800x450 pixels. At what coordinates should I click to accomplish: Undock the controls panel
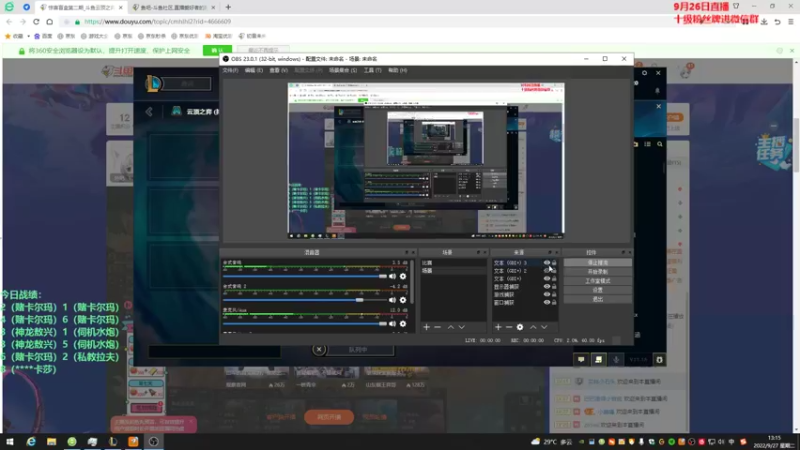[x=623, y=253]
